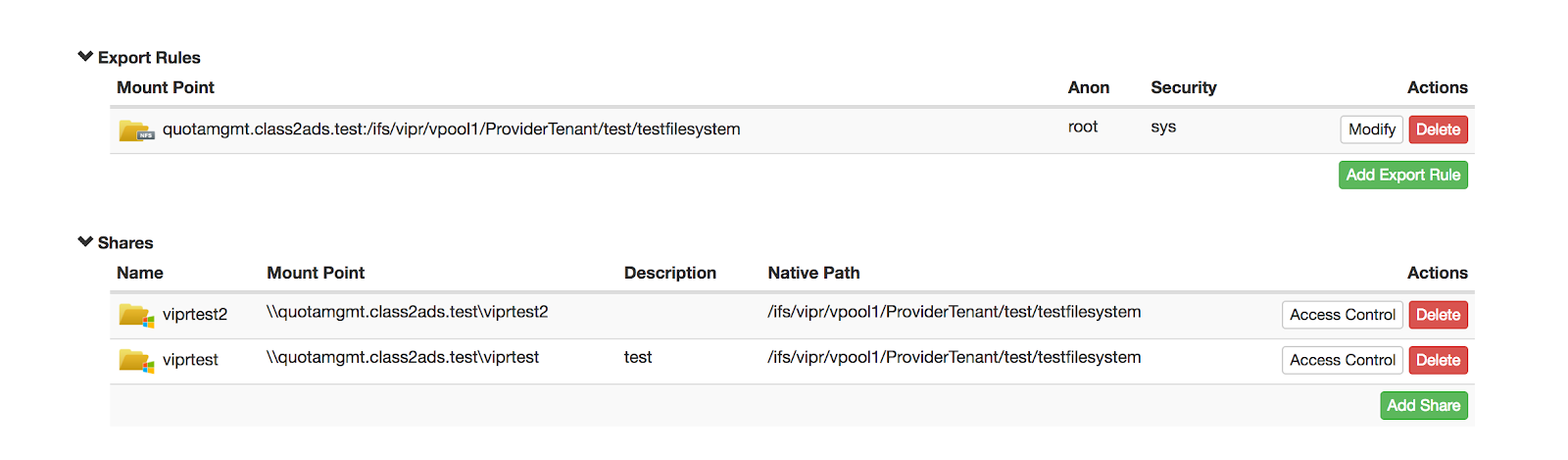Select the export mount point path text
This screenshot has width=1568, height=460.
[x=451, y=129]
